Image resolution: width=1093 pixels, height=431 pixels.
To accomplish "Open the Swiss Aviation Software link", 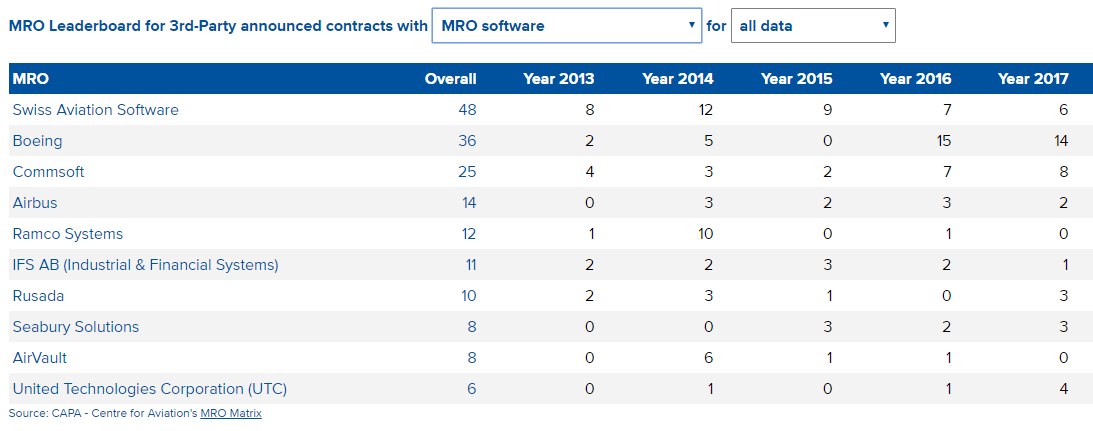I will [95, 109].
